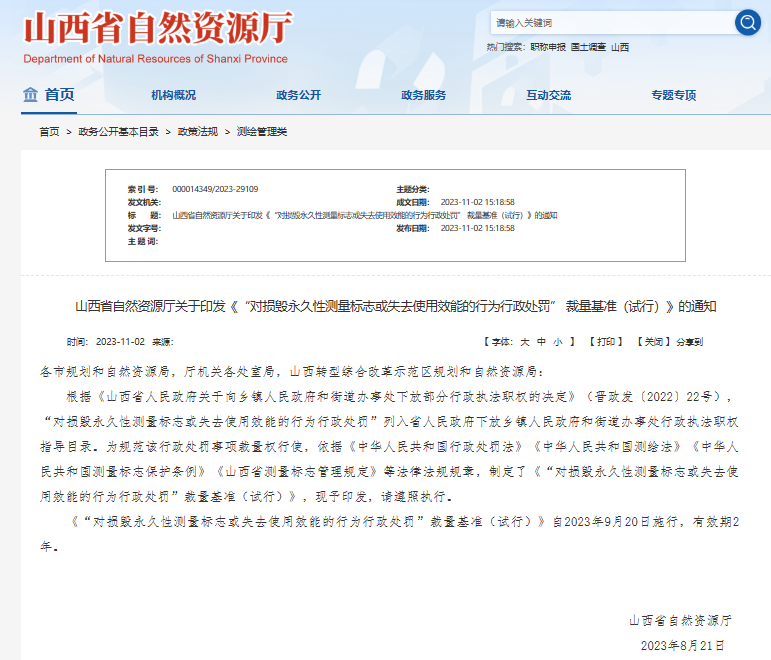
Task: Click the 打印 print button
Action: tap(605, 341)
